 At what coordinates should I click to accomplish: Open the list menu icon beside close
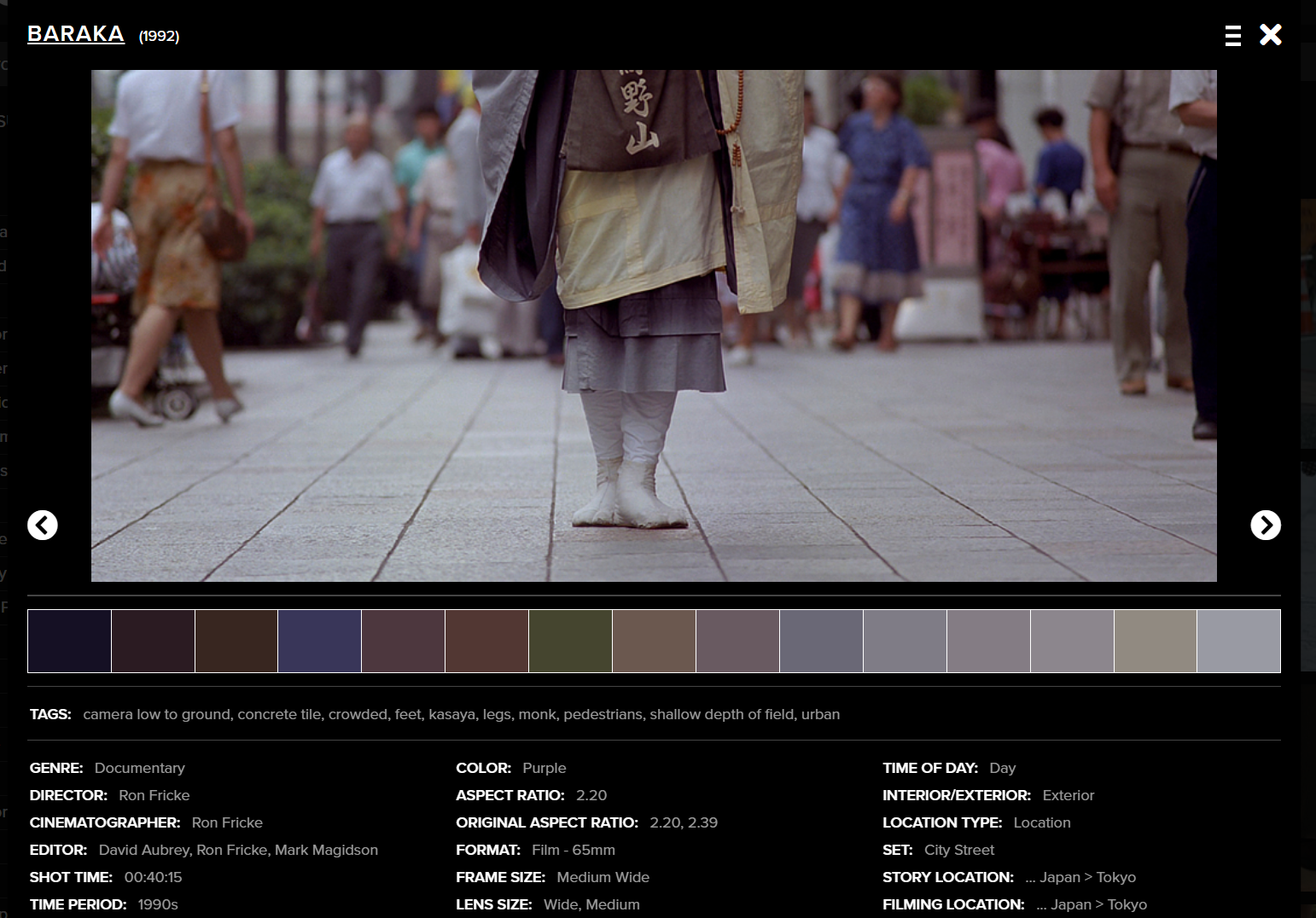pos(1232,35)
